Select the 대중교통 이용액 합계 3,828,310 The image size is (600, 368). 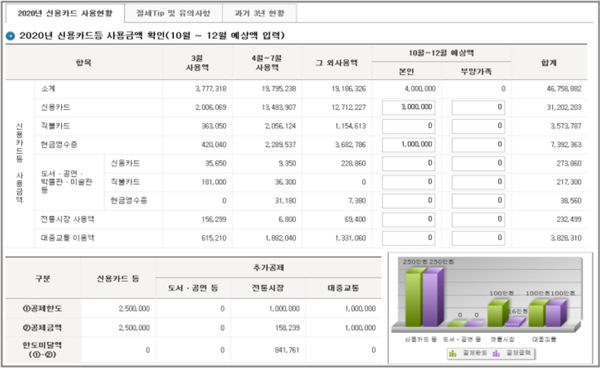566,239
